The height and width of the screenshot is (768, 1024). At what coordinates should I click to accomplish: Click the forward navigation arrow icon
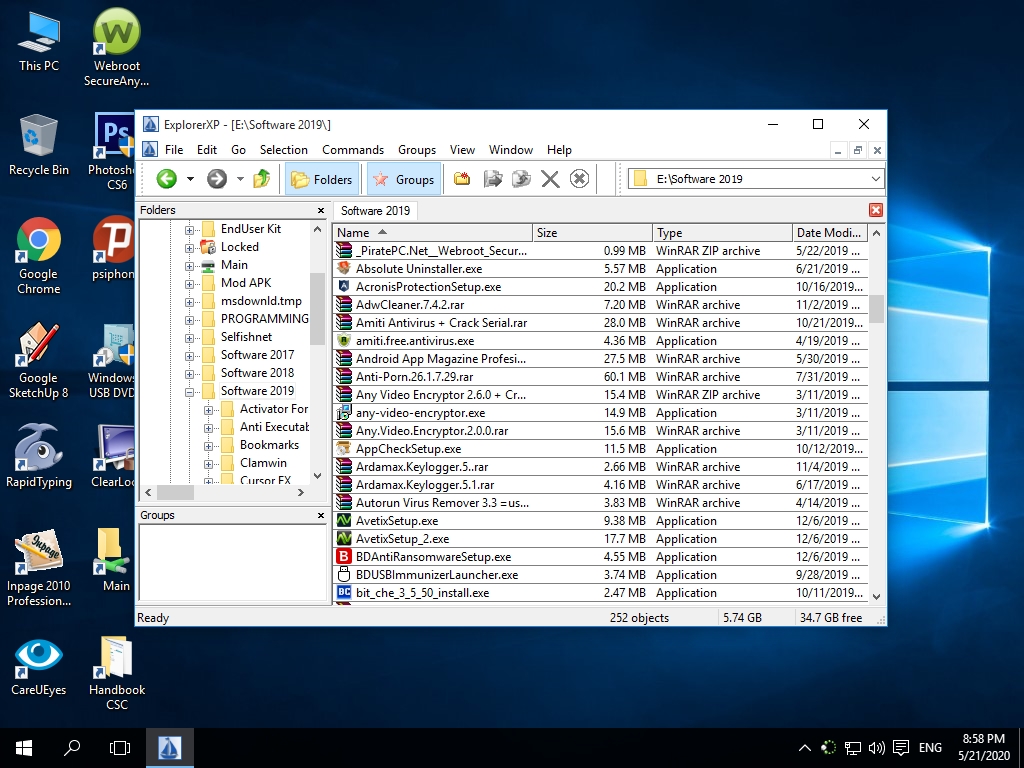[x=216, y=179]
